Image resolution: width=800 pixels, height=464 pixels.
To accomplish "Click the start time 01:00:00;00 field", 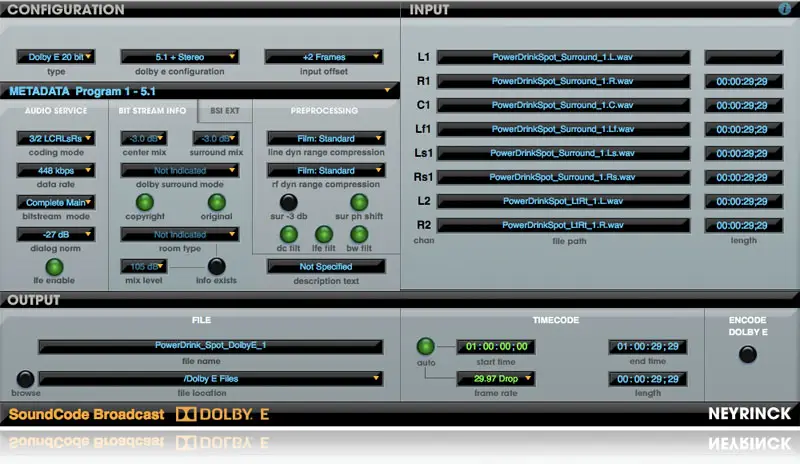I will 495,347.
